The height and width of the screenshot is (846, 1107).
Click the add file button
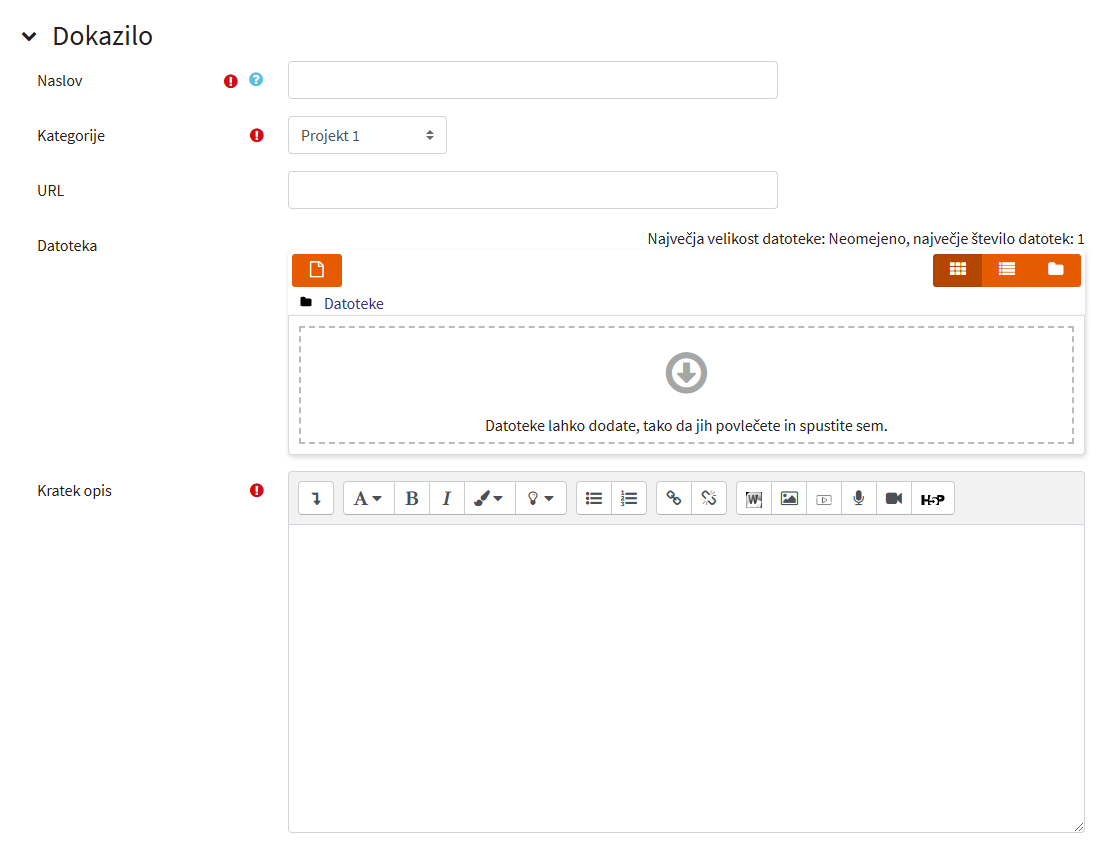tap(317, 270)
